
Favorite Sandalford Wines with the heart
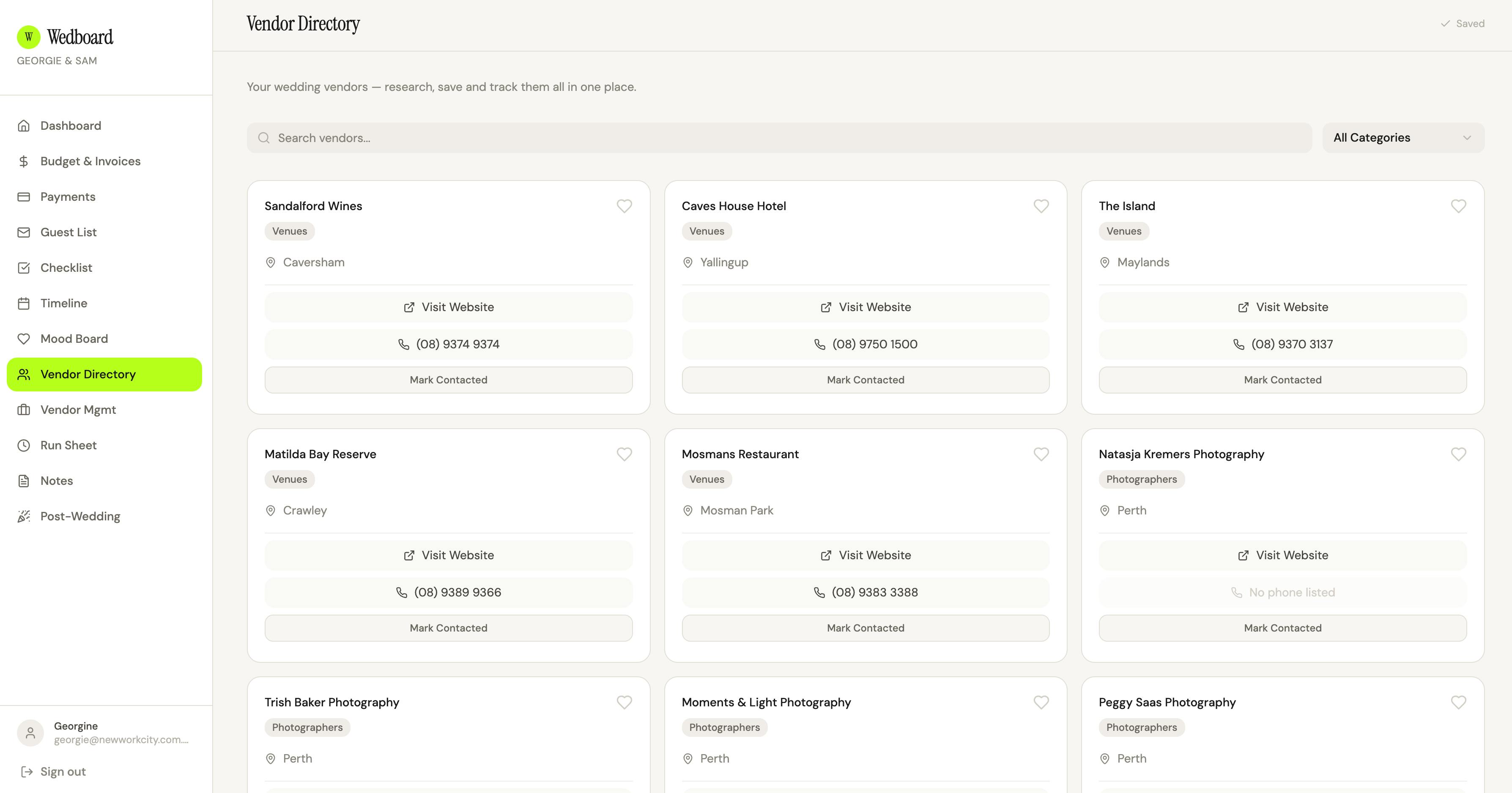click(625, 206)
